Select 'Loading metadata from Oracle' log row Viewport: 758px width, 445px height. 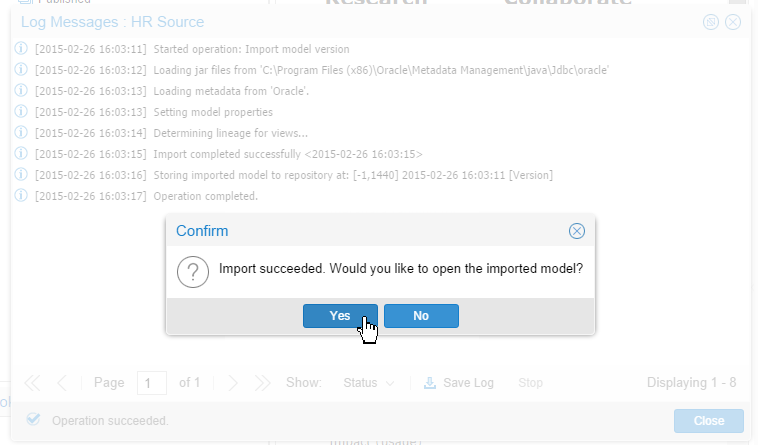pyautogui.click(x=231, y=91)
